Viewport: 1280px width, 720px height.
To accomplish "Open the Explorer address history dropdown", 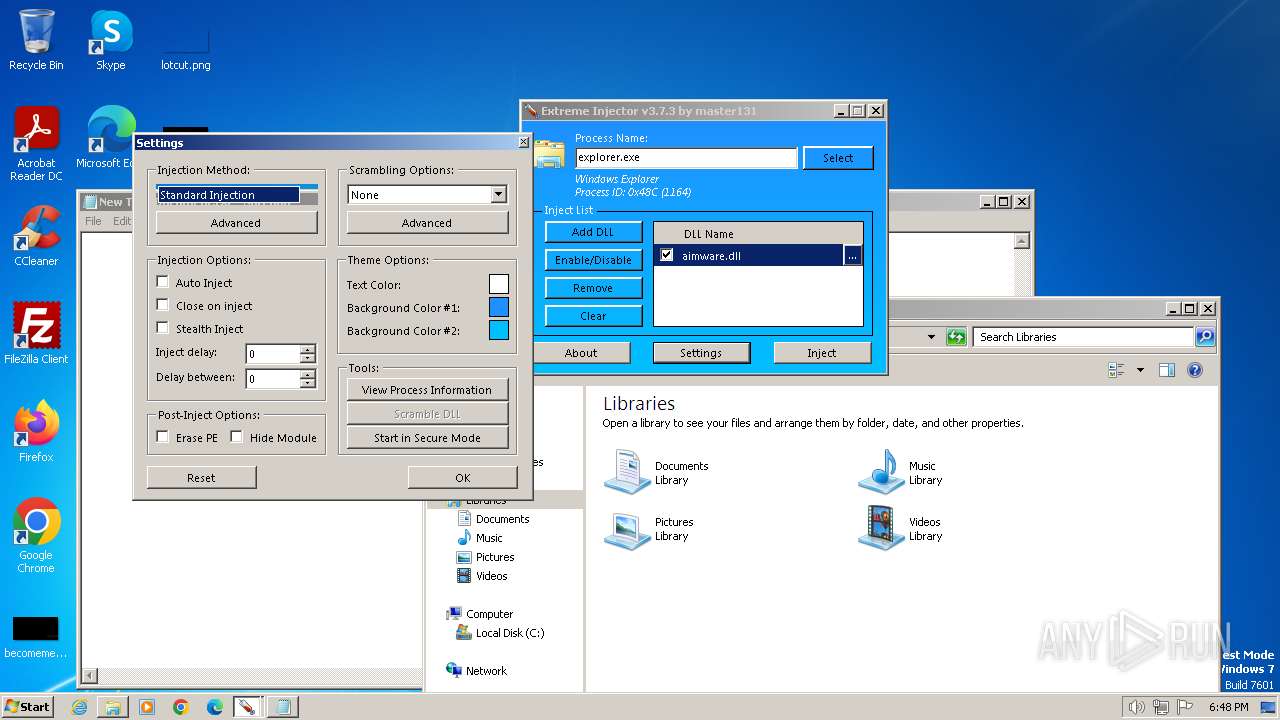I will 931,337.
